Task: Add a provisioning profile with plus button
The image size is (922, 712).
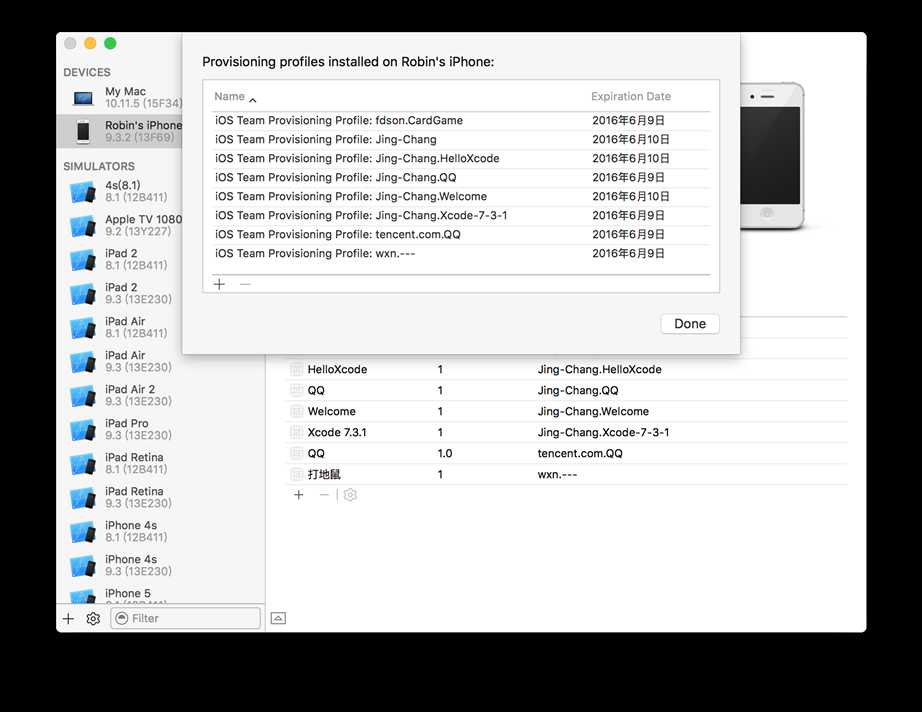Action: (x=220, y=284)
